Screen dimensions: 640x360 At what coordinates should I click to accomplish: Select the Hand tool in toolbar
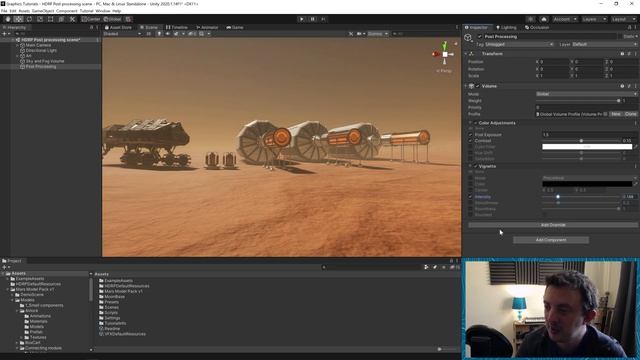tap(8, 19)
